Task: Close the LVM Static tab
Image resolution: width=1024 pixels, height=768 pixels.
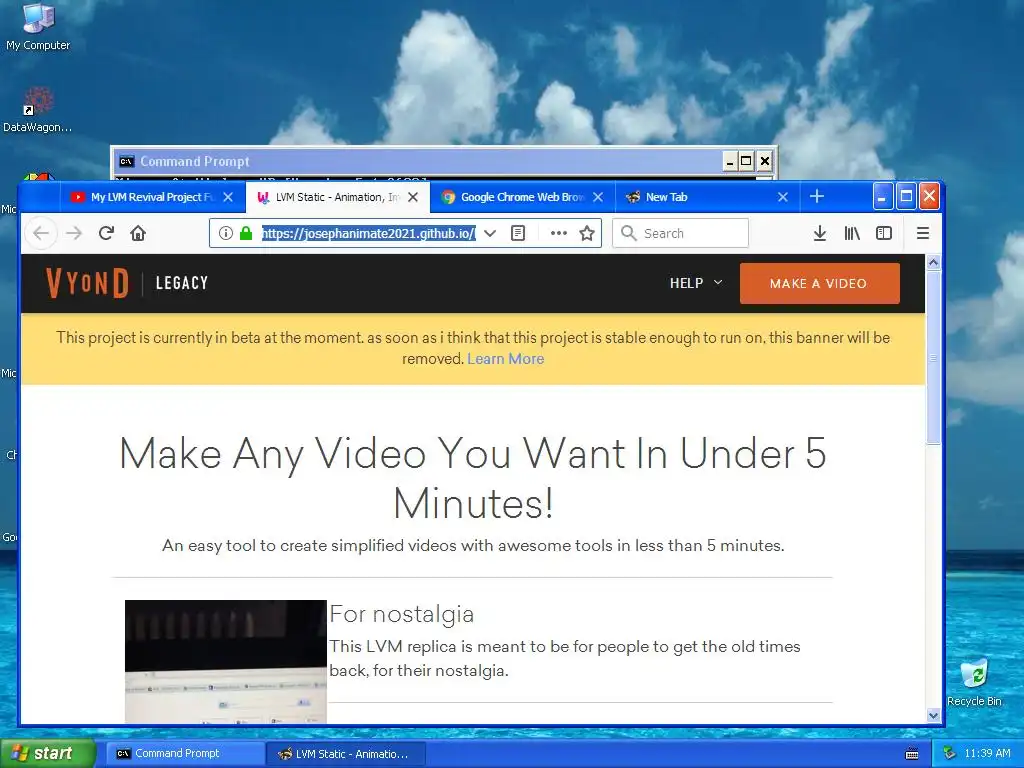Action: (413, 197)
